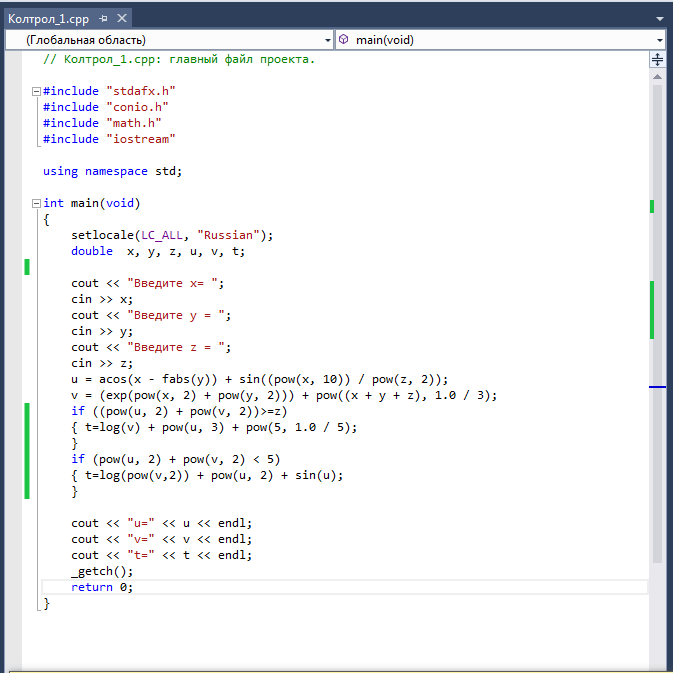This screenshot has height=673, width=673.
Task: Click the "conio.h" include string
Action: pyautogui.click(x=137, y=107)
